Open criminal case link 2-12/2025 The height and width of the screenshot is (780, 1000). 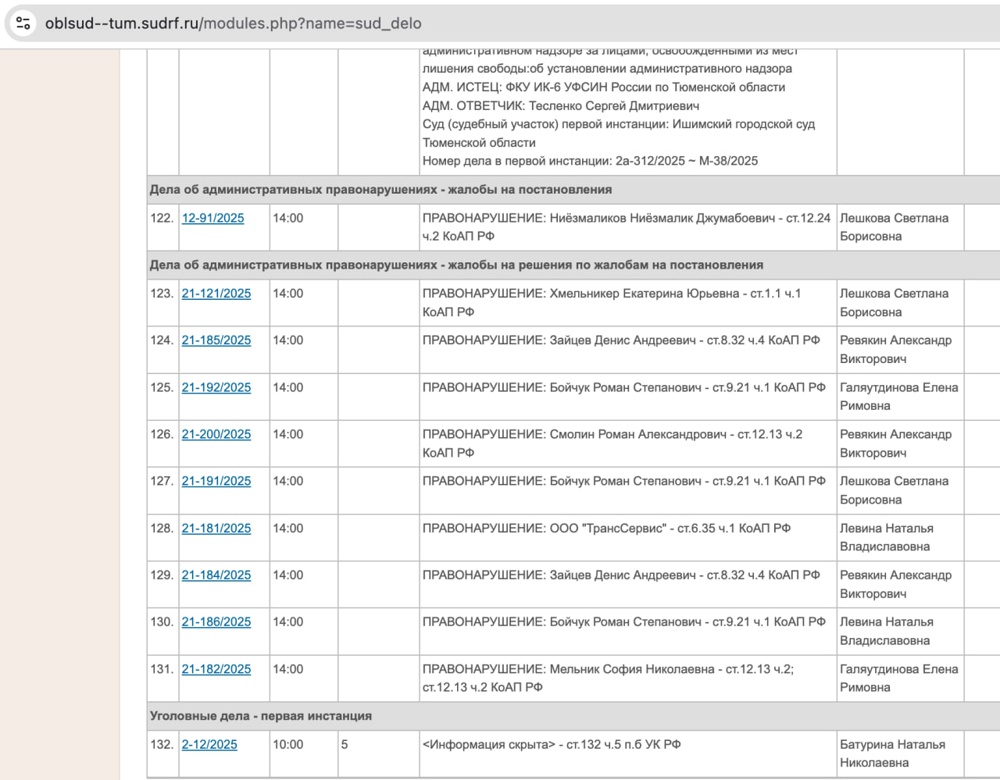click(209, 744)
